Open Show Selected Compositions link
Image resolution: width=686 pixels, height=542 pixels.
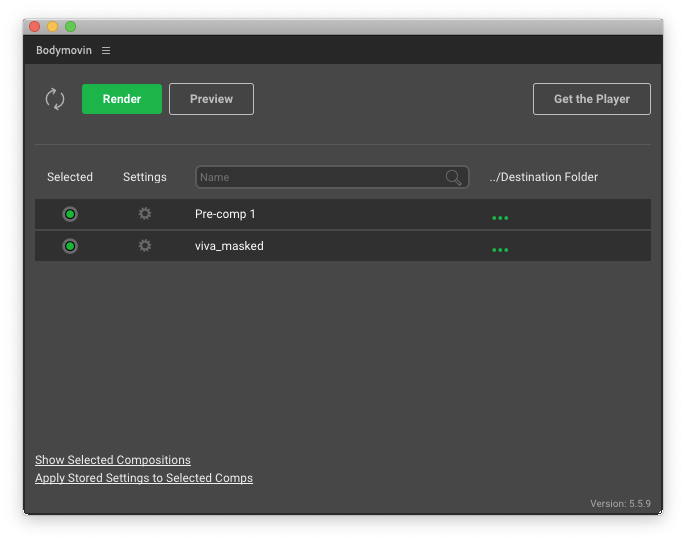tap(113, 460)
